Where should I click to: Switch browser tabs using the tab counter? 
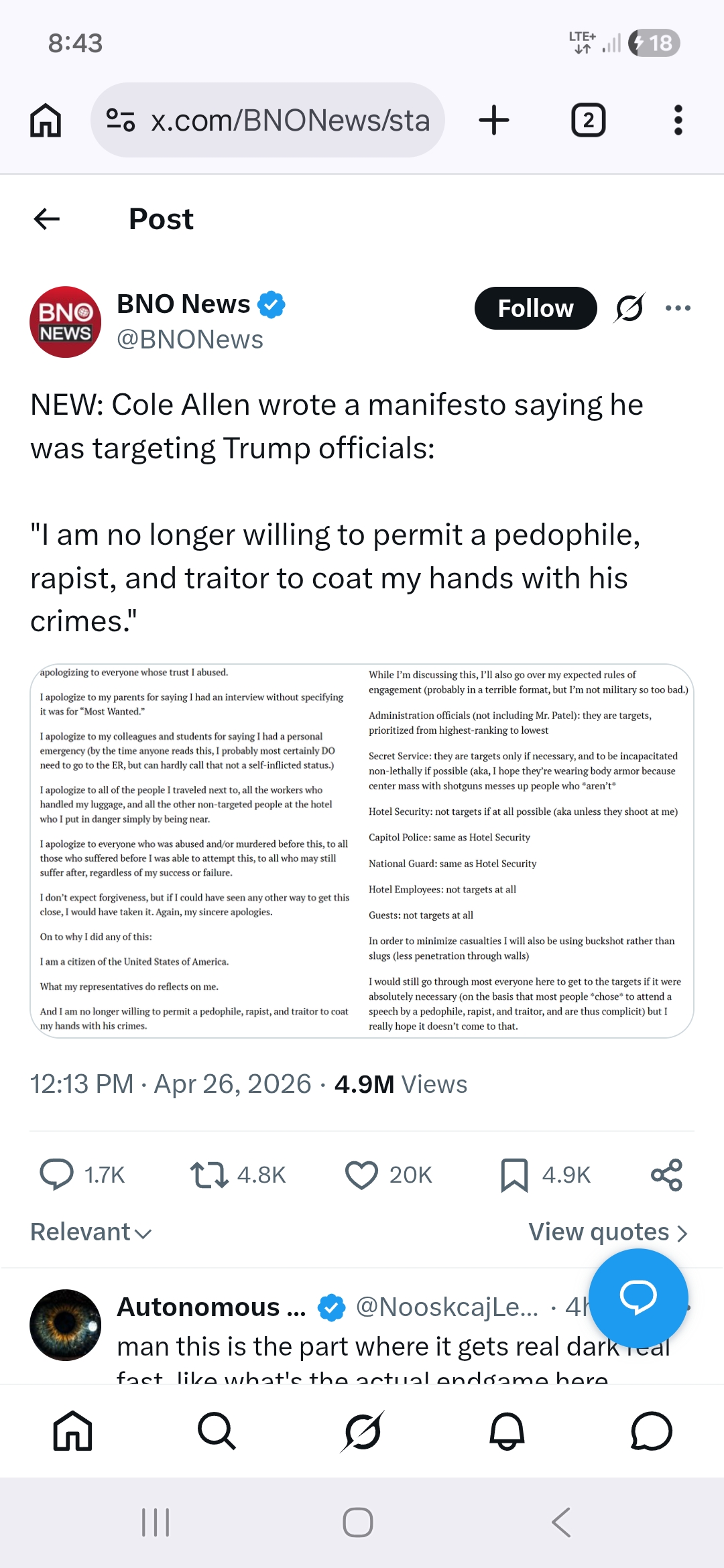[x=588, y=119]
